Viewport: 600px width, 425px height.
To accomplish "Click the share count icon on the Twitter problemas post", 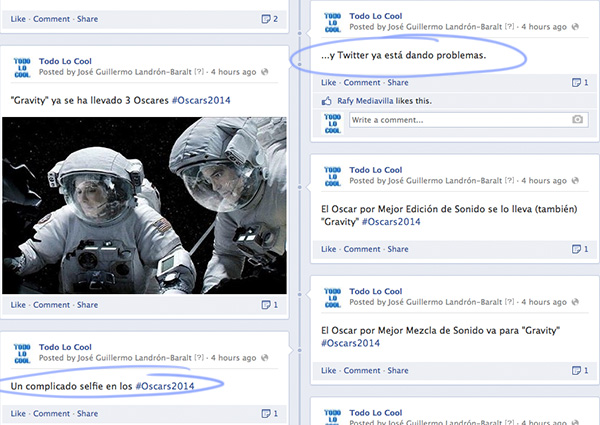I will tap(576, 83).
